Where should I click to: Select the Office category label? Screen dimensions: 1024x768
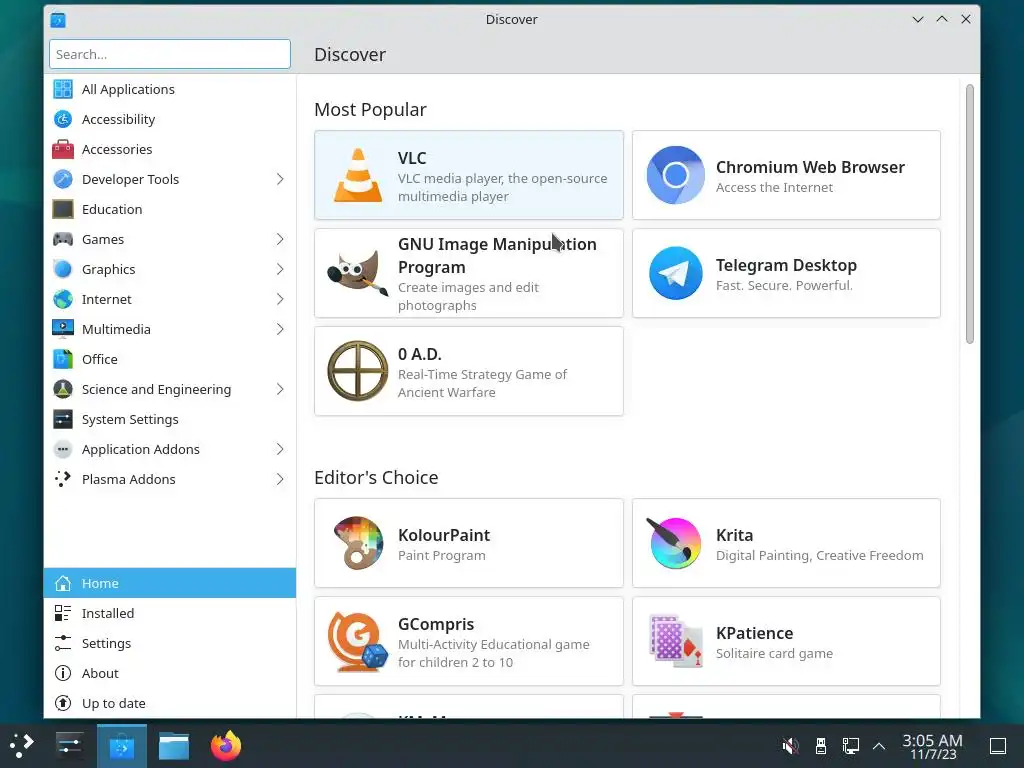(100, 359)
